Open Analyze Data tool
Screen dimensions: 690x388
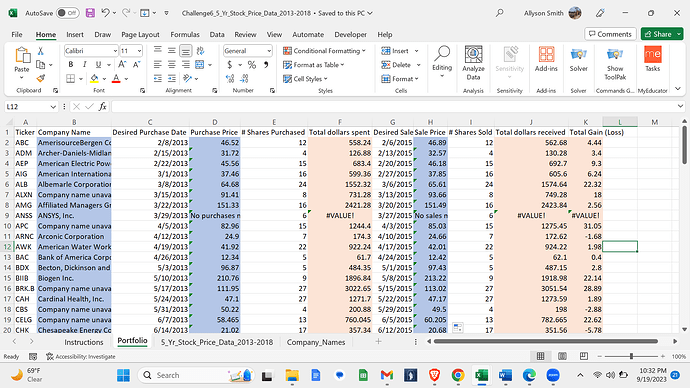(x=473, y=63)
